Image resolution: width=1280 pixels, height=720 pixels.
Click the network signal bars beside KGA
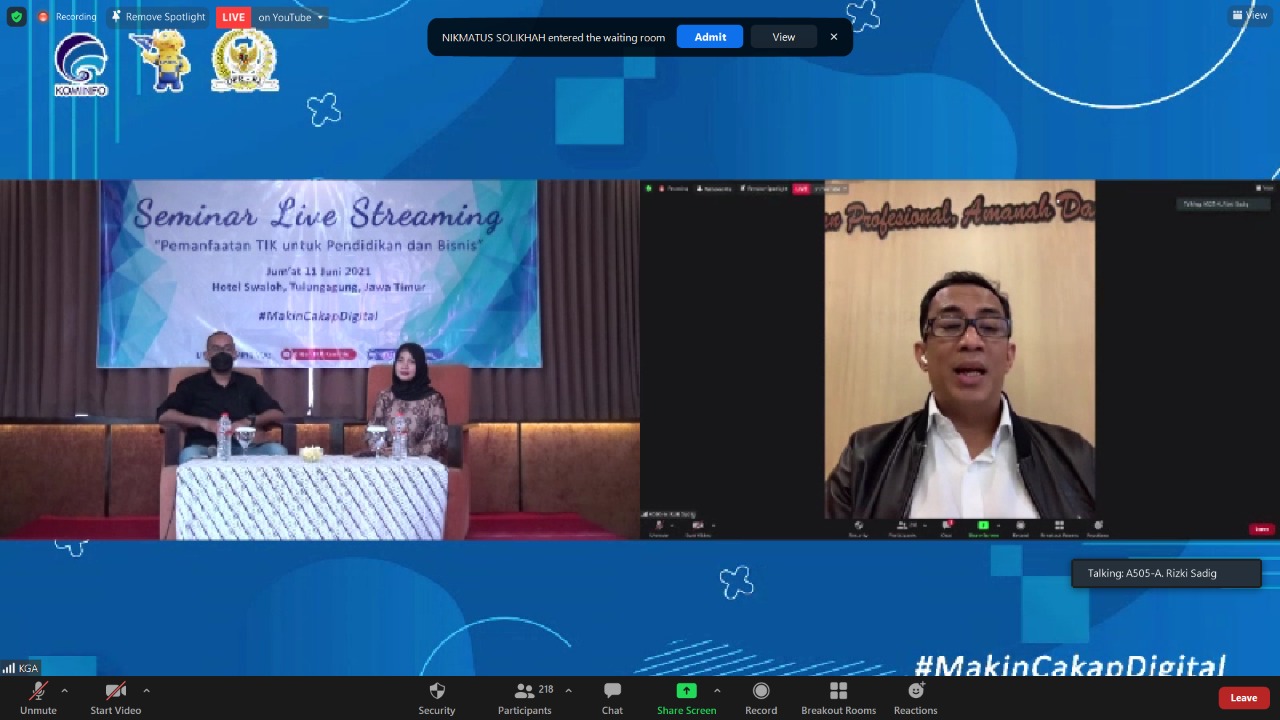pos(9,668)
